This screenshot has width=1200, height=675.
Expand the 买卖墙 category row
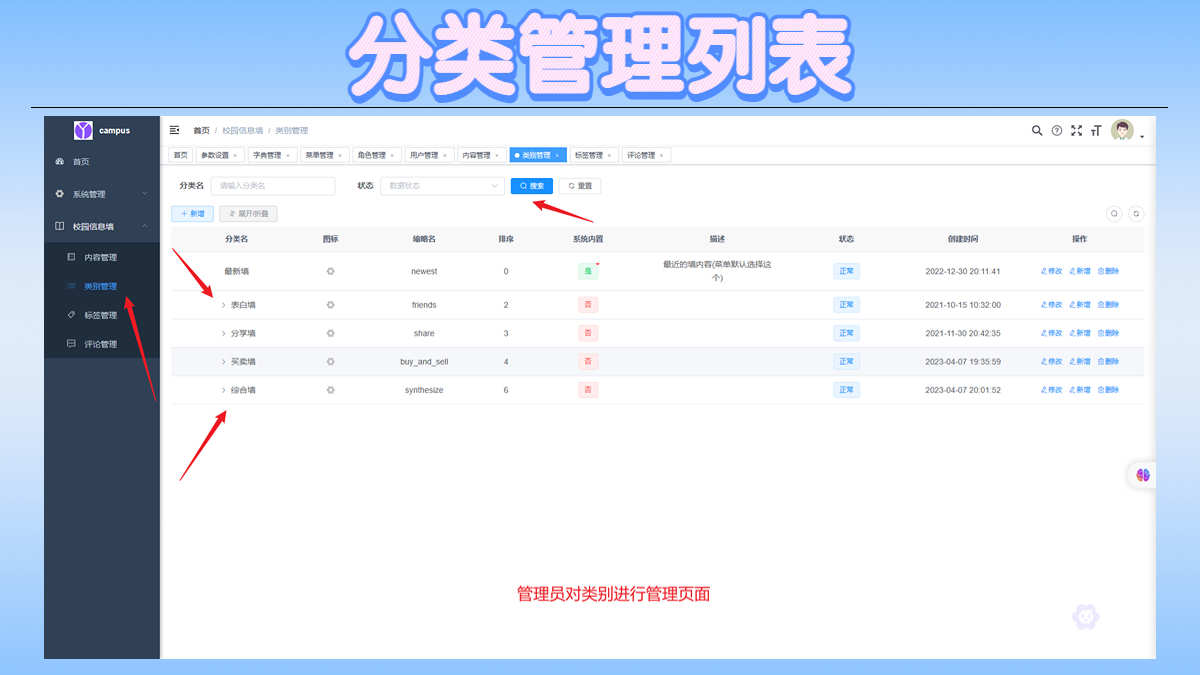[224, 361]
